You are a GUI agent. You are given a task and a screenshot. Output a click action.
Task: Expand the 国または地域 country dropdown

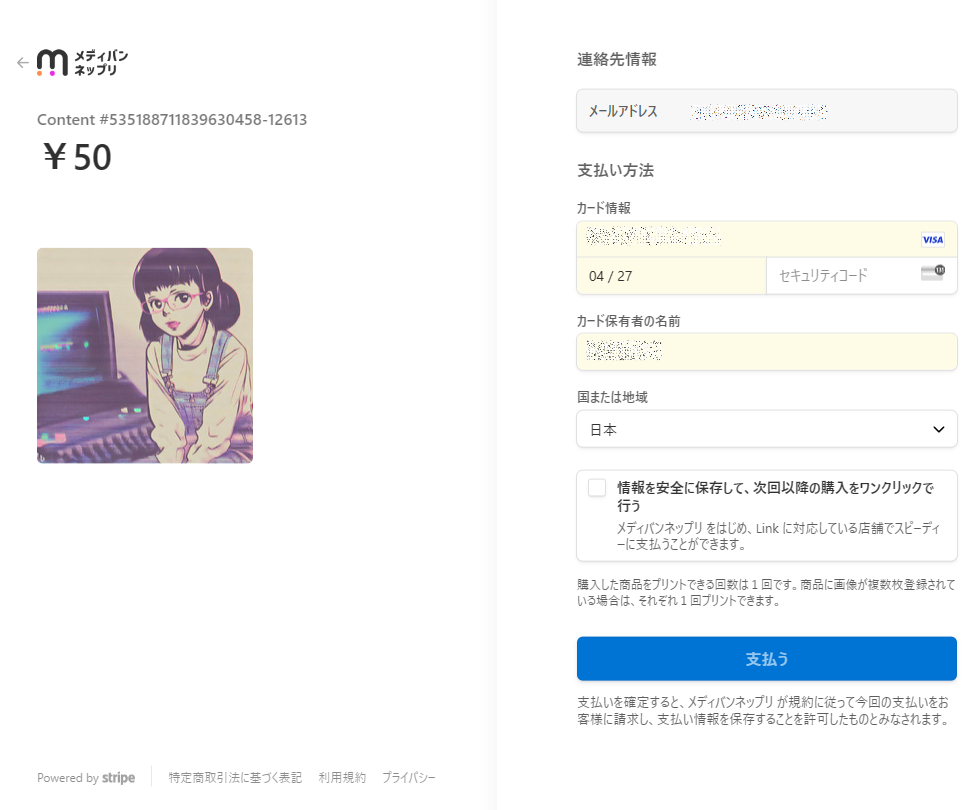point(766,429)
